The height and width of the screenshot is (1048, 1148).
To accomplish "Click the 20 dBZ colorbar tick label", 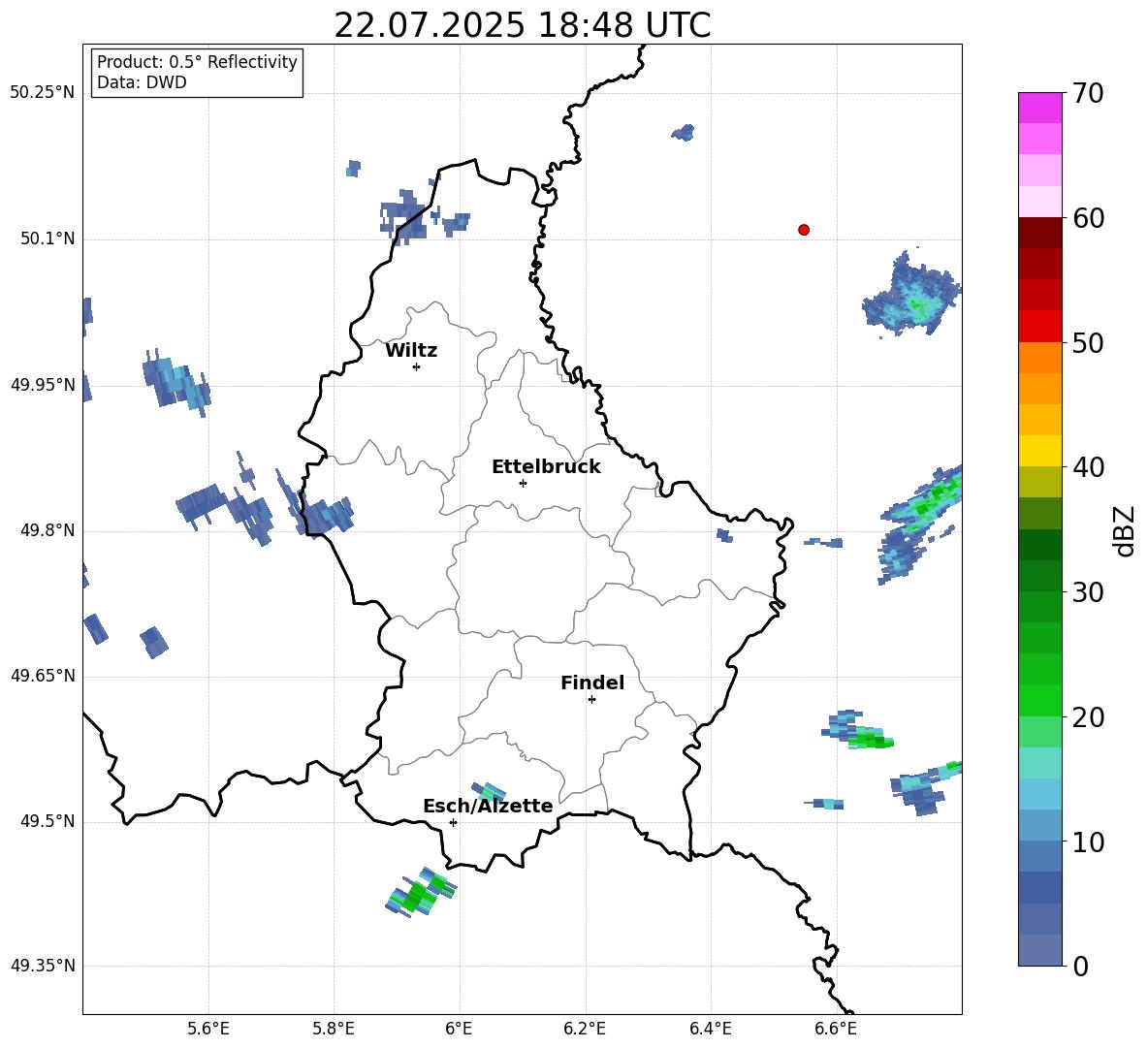I will click(1088, 717).
